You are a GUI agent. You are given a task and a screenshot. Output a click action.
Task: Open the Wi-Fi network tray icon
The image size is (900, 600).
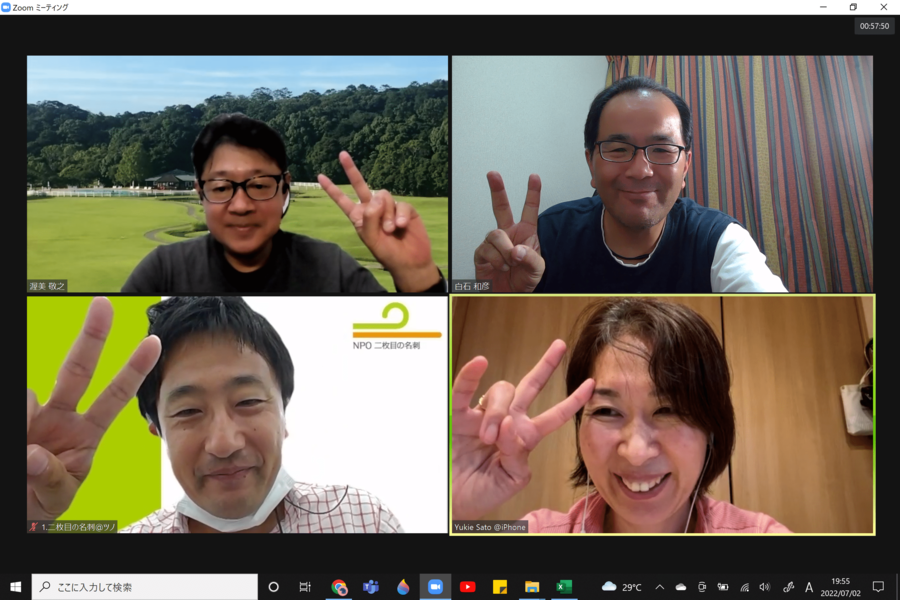coord(744,587)
